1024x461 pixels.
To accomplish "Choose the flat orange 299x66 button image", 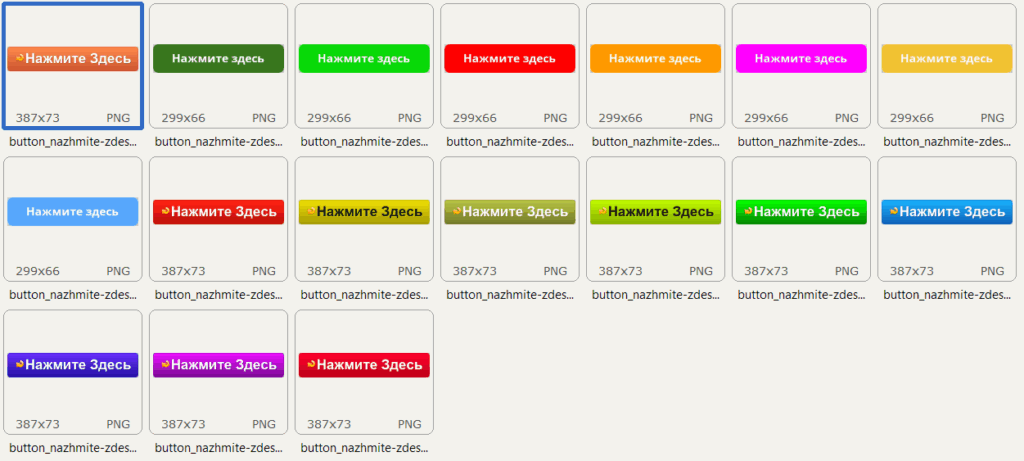I will pos(655,59).
